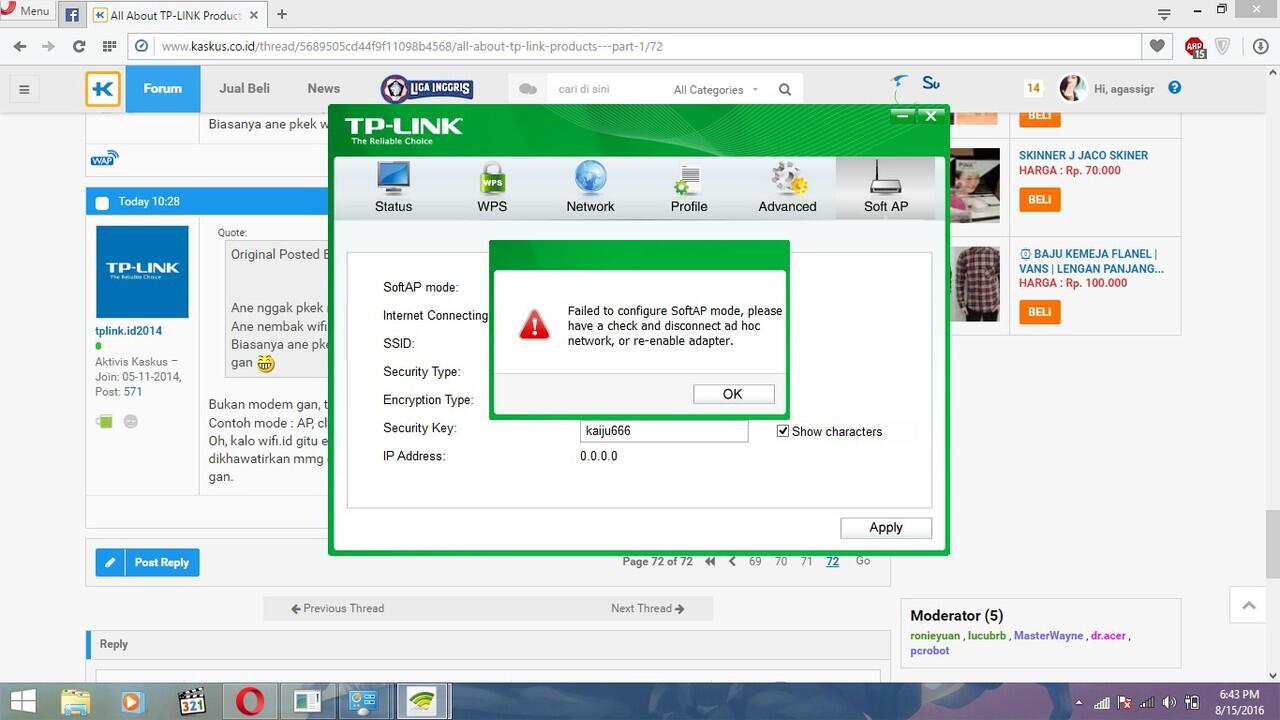
Task: Select the Soft AP tab
Action: [x=886, y=188]
